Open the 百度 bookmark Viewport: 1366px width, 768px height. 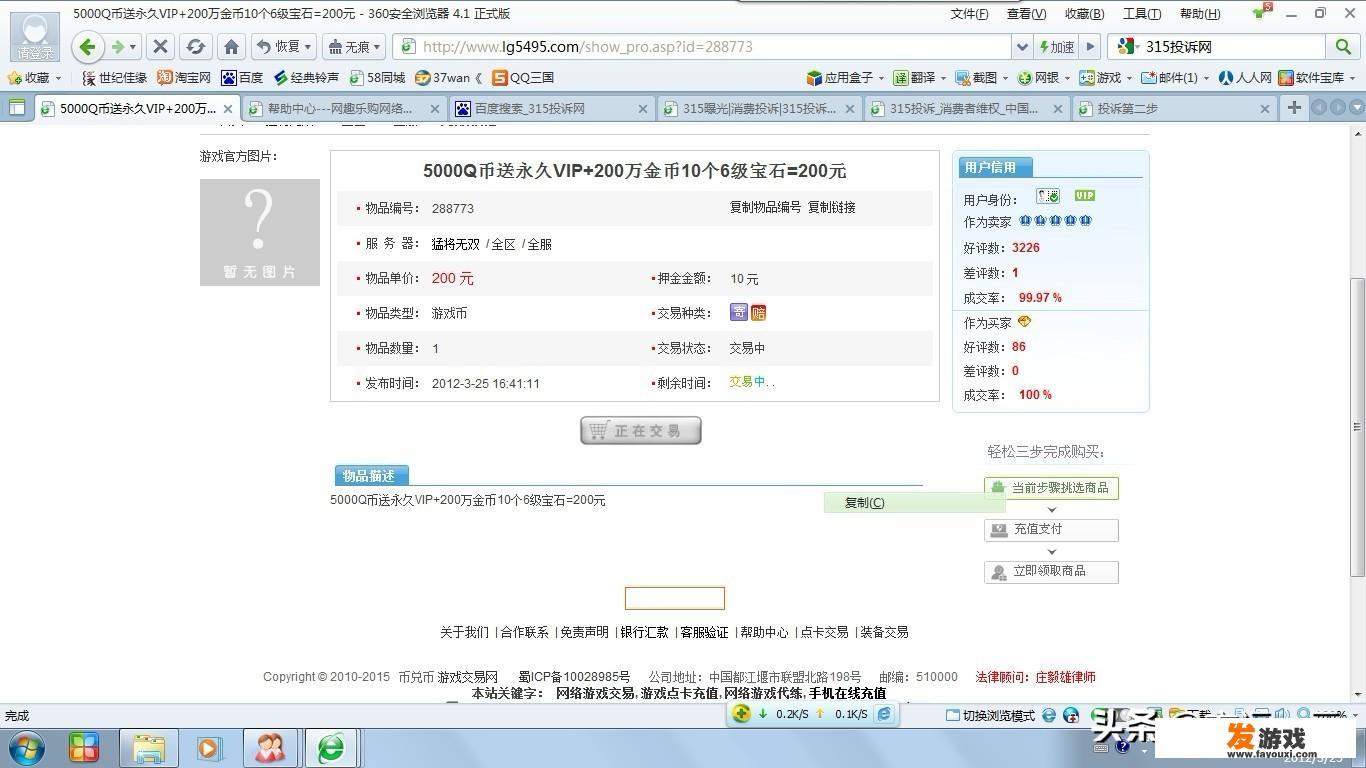pos(243,77)
